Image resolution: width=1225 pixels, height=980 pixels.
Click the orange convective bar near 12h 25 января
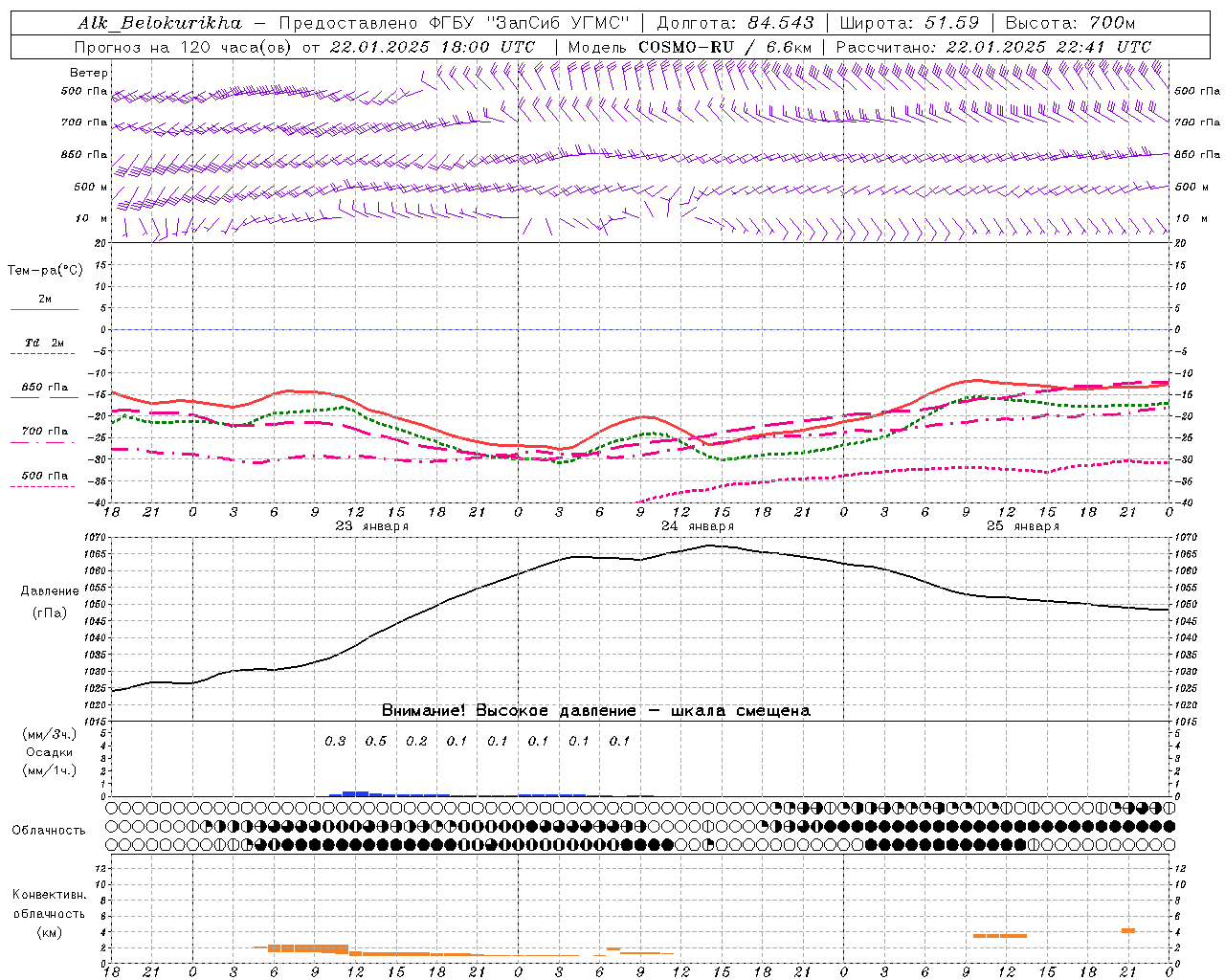pos(1000,935)
